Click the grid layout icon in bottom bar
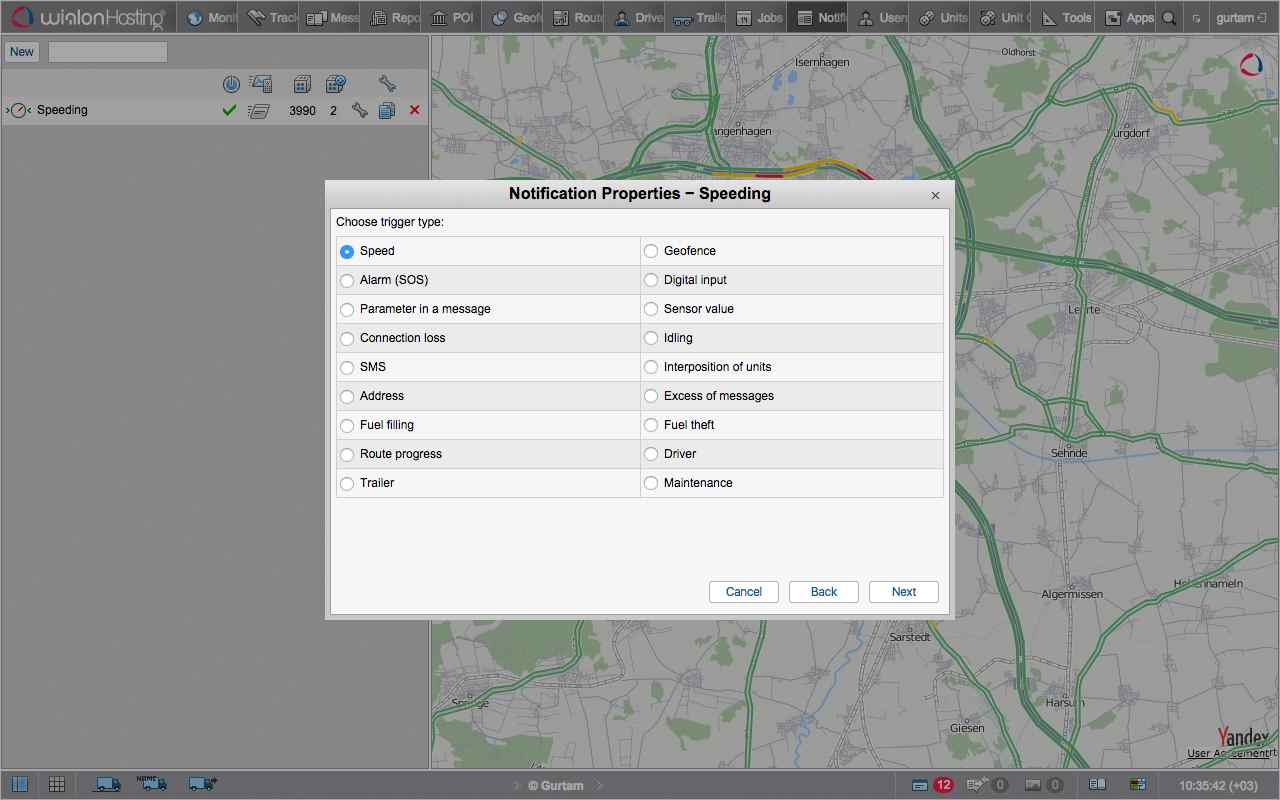The image size is (1280, 800). click(x=57, y=785)
